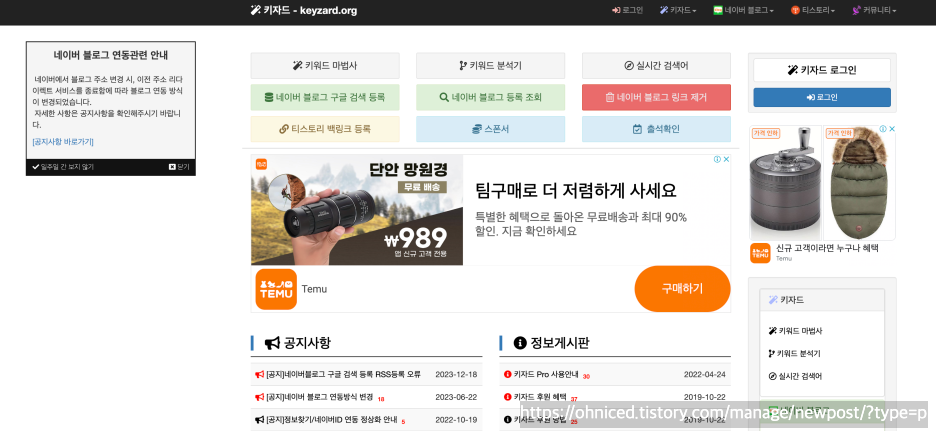The width and height of the screenshot is (936, 431).
Task: Click the monocular product image in banner ad
Action: click(357, 210)
